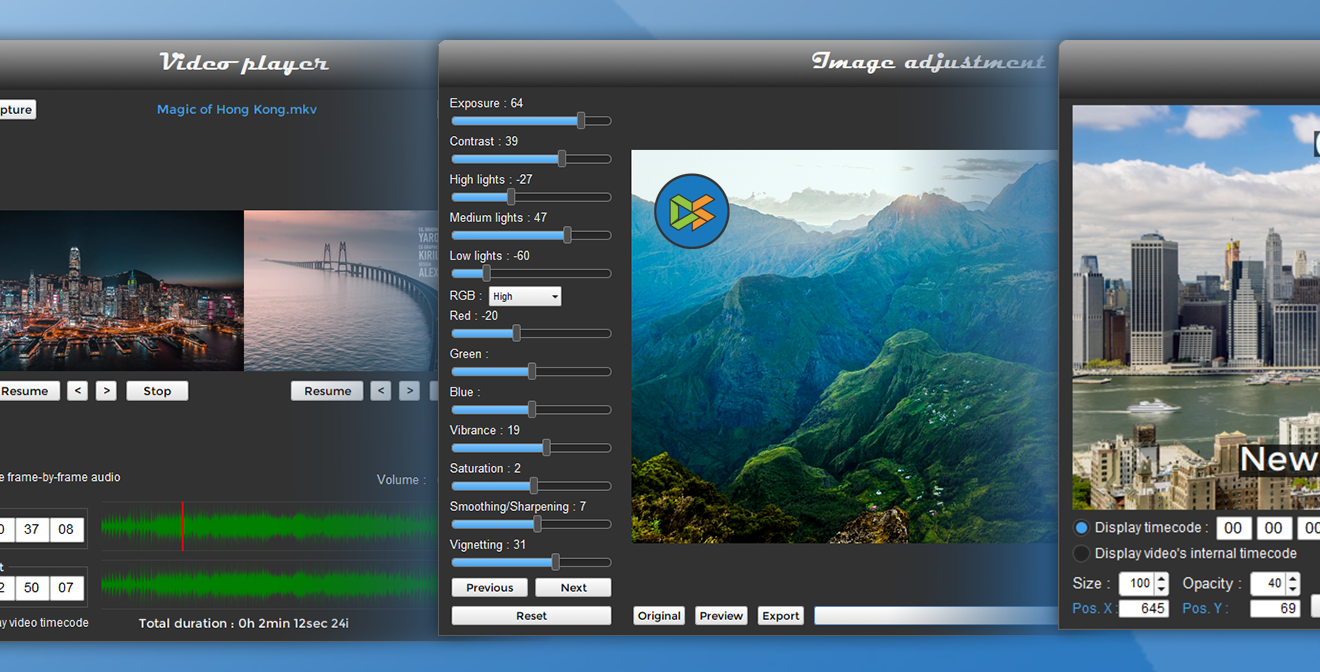Reset all image adjustments
This screenshot has height=672, width=1320.
click(531, 615)
